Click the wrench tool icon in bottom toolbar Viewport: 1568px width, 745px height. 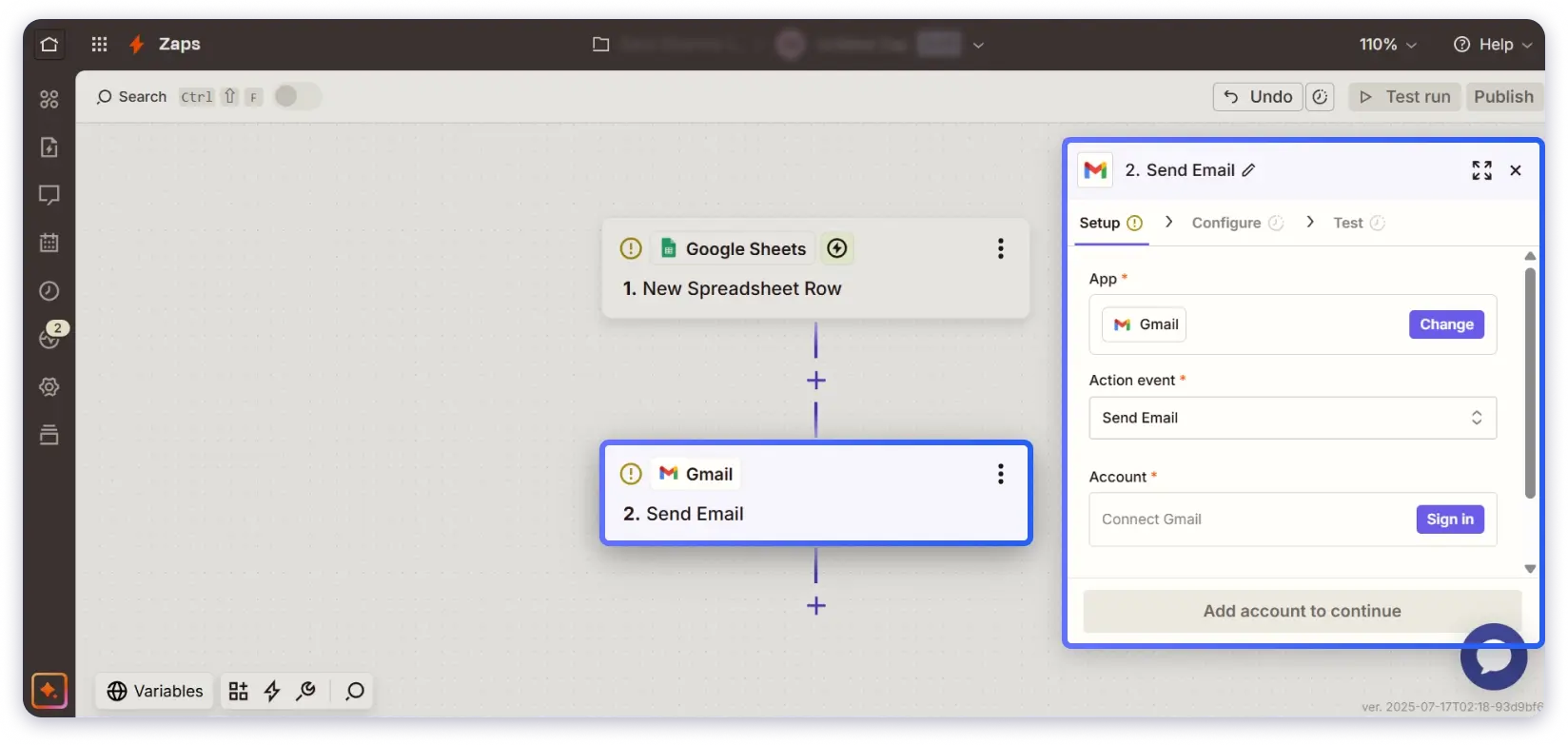coord(305,691)
